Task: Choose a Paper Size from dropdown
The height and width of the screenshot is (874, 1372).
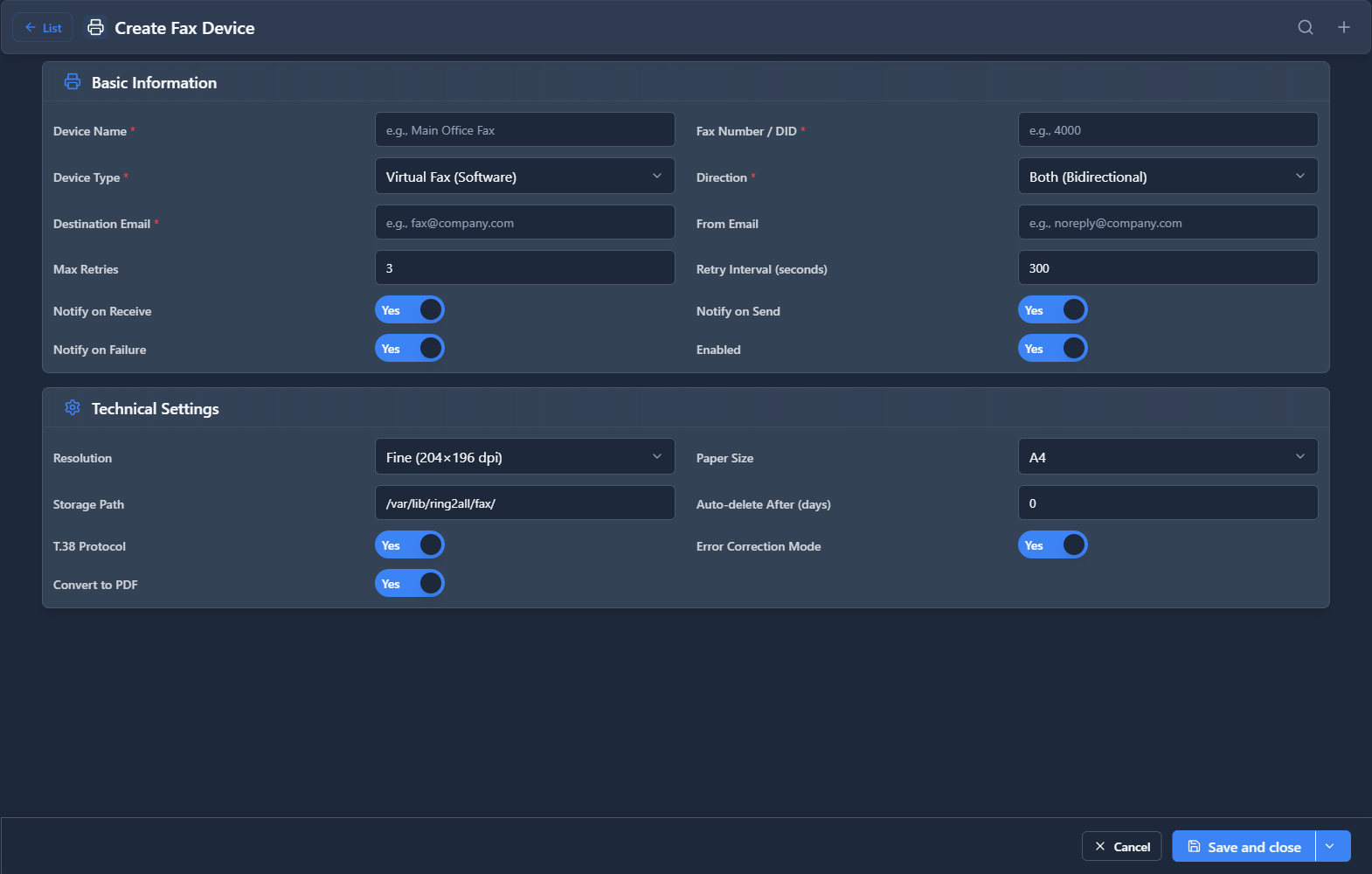Action: click(1168, 457)
